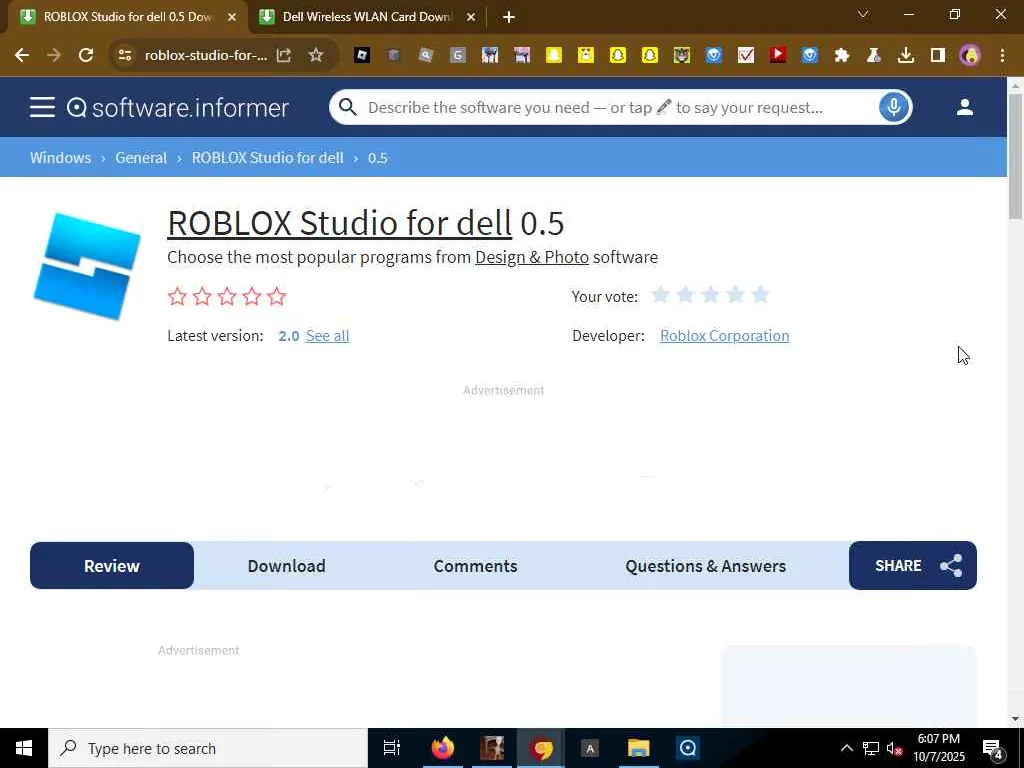
Task: Open the browser Downloads icon
Action: point(905,56)
